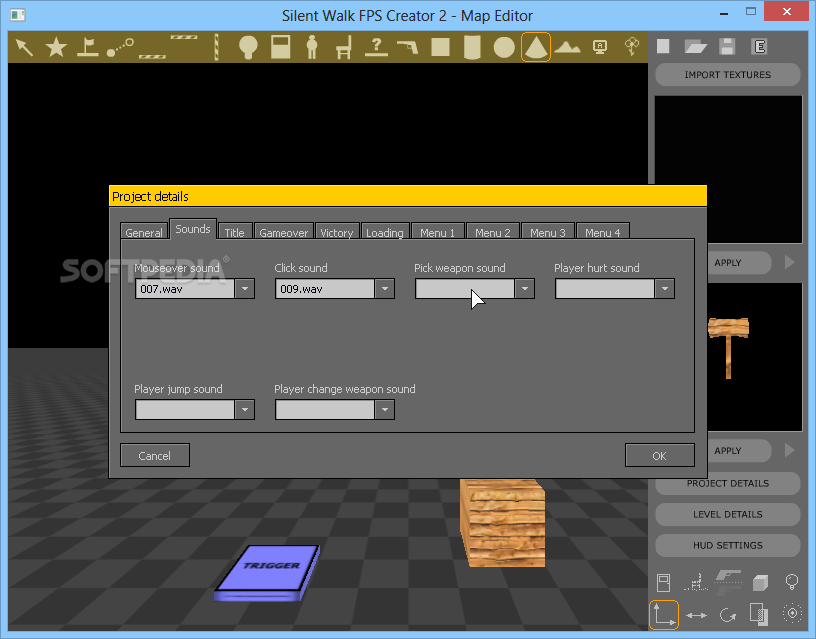Pick the question mark item tool
Viewport: 816px width, 639px height.
(376, 47)
